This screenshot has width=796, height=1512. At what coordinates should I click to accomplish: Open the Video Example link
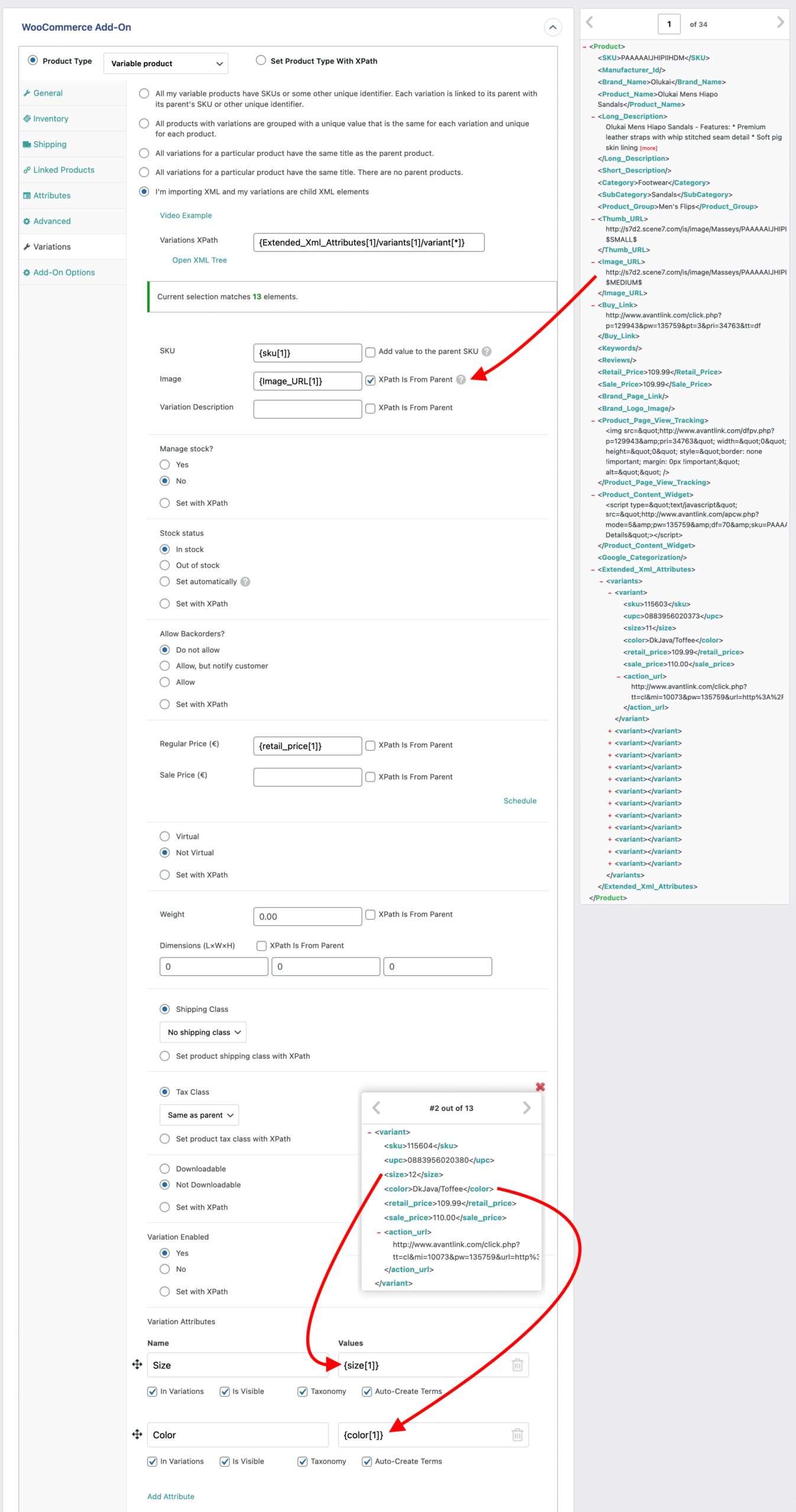point(186,216)
